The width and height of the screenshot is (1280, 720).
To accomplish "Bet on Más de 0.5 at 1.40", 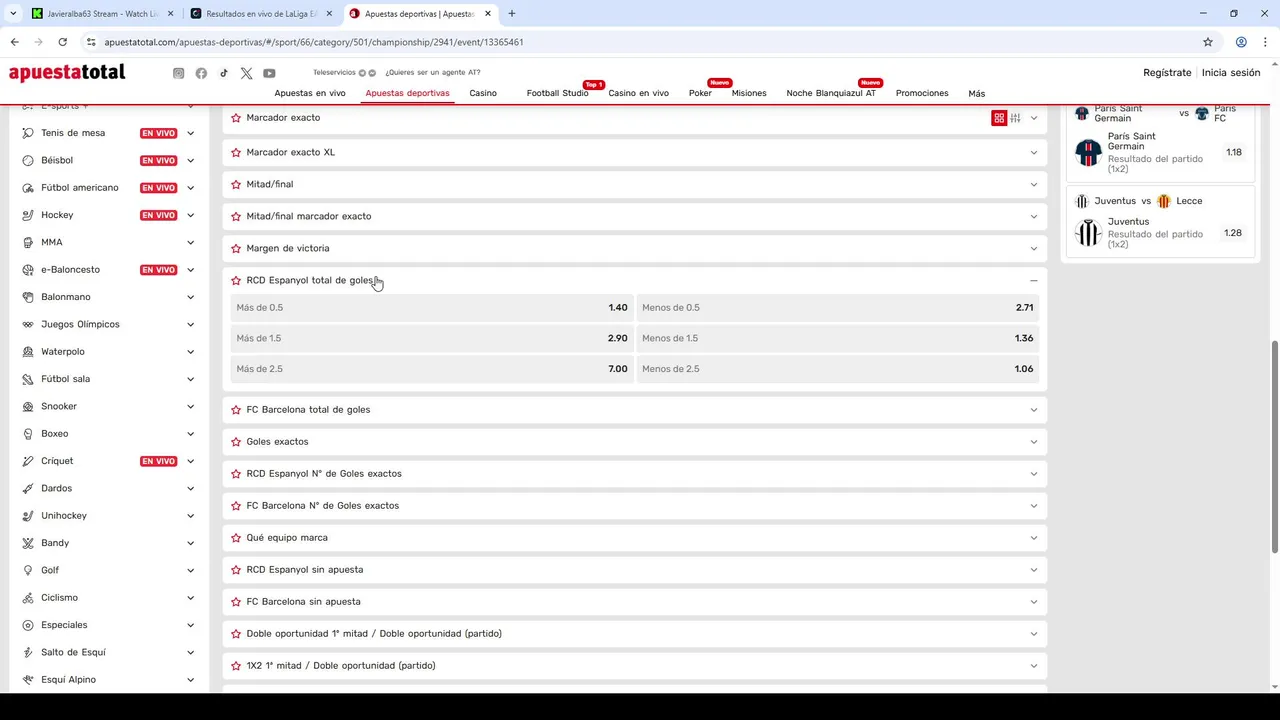I will pos(432,307).
